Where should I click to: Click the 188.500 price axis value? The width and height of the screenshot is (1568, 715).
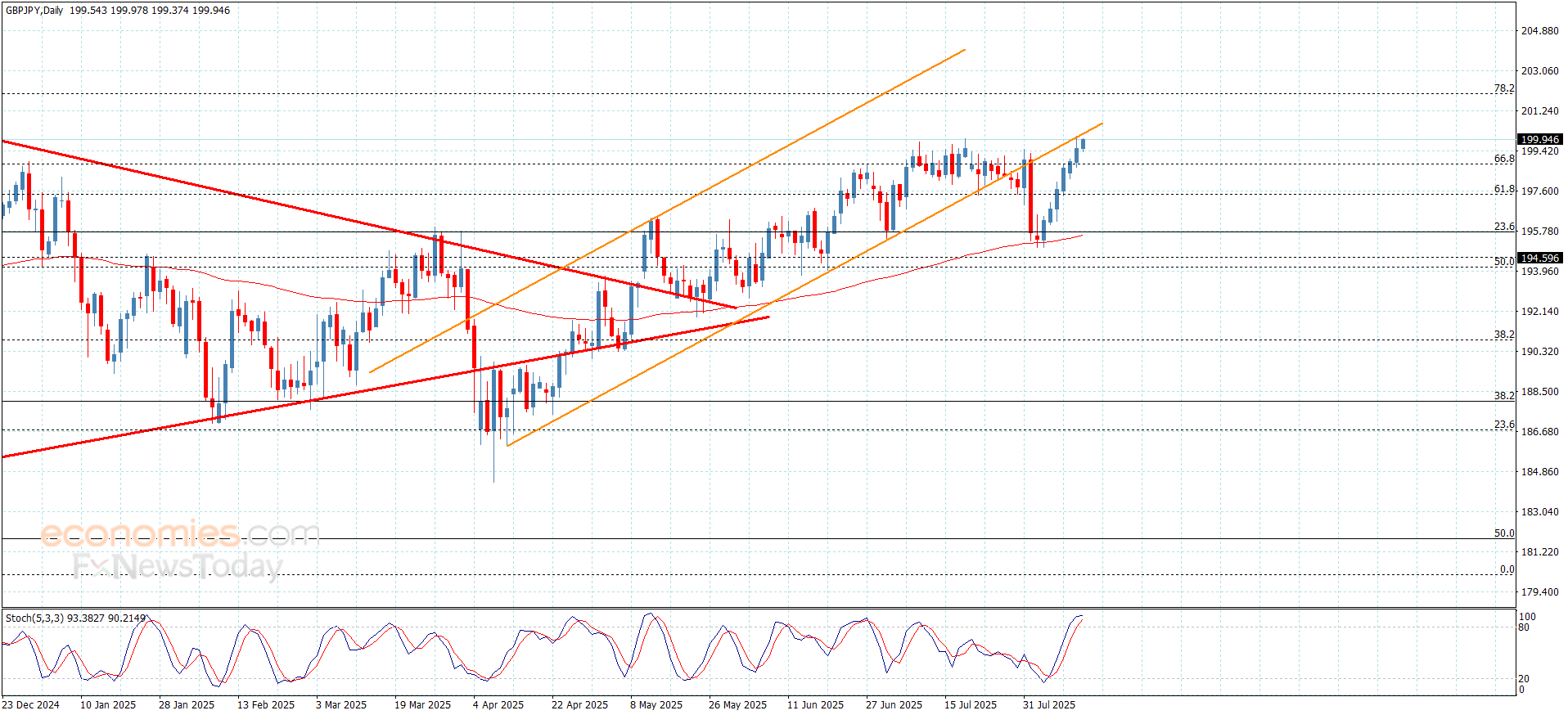[x=1539, y=392]
